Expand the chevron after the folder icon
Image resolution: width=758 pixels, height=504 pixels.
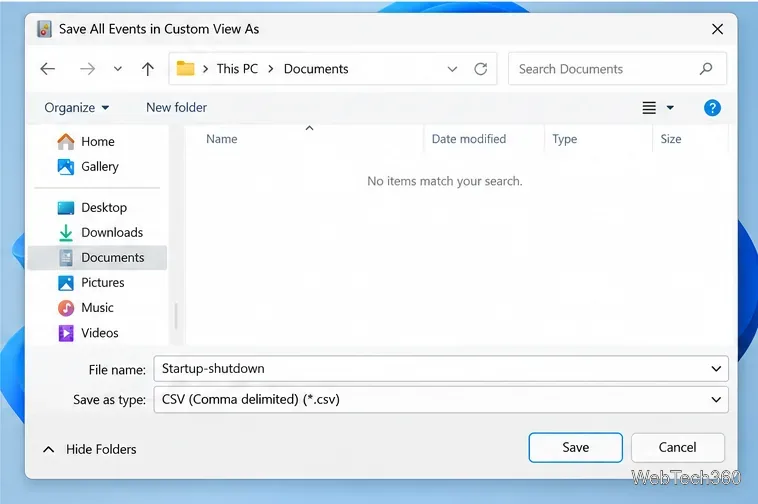pyautogui.click(x=205, y=69)
